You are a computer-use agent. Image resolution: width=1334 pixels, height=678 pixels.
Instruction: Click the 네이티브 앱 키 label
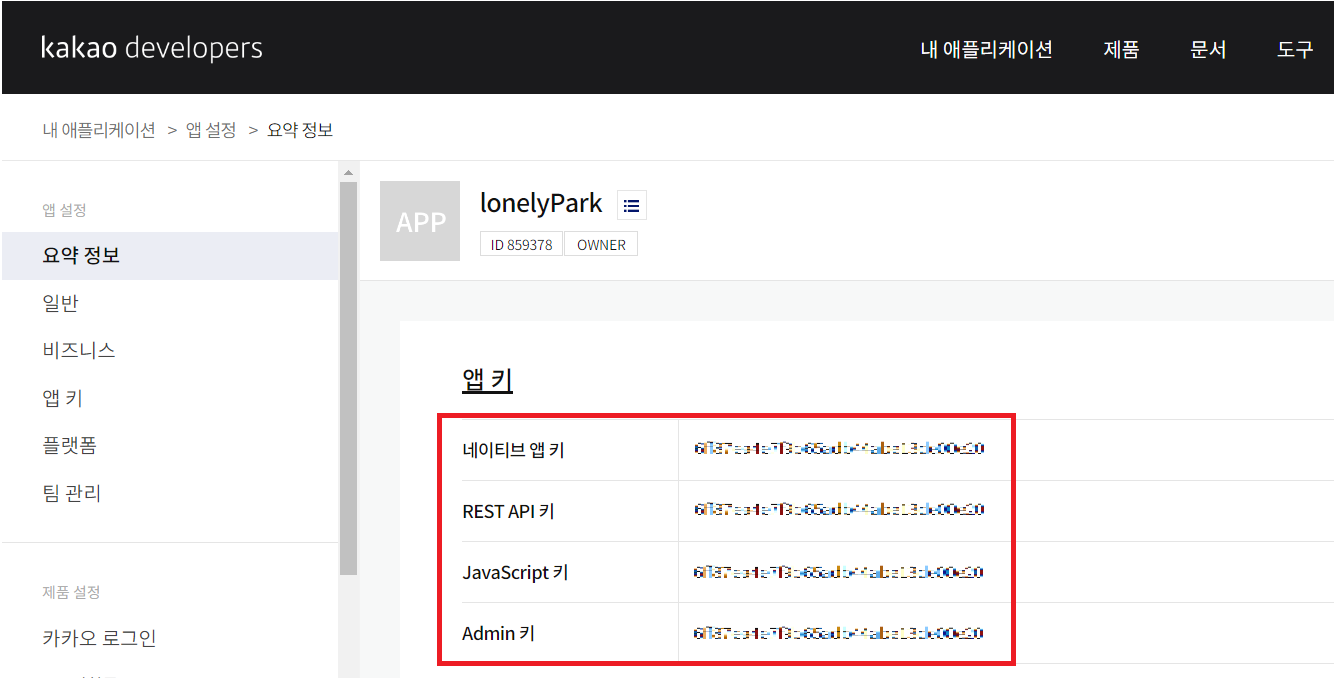click(x=513, y=450)
